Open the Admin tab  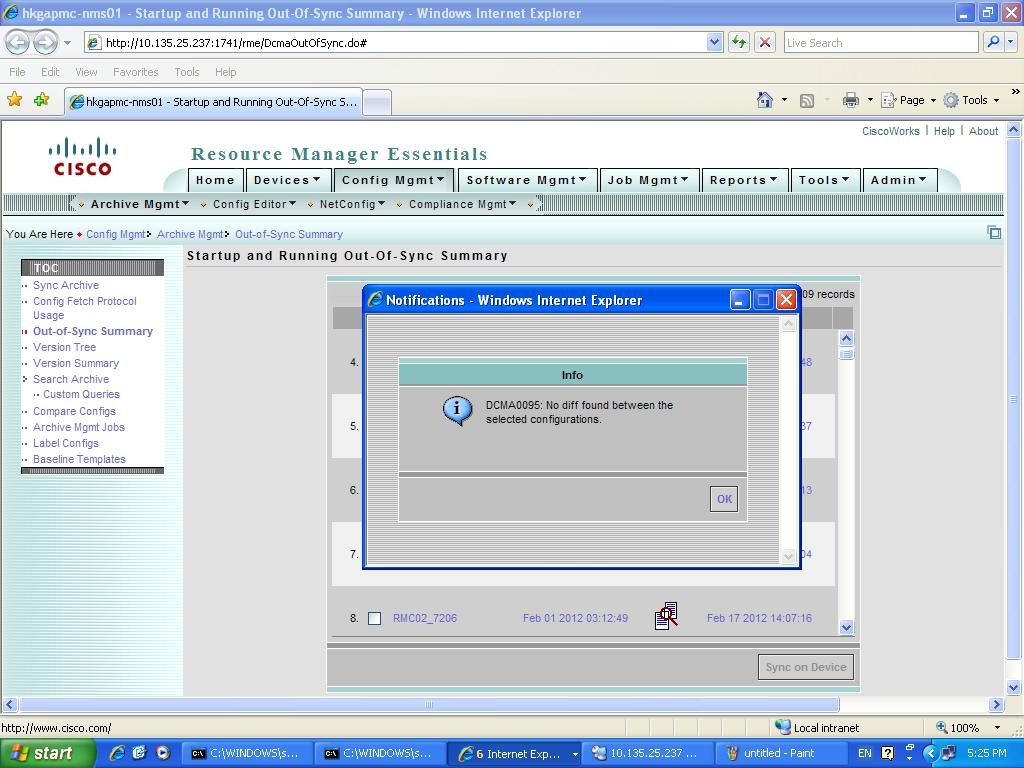click(x=899, y=180)
